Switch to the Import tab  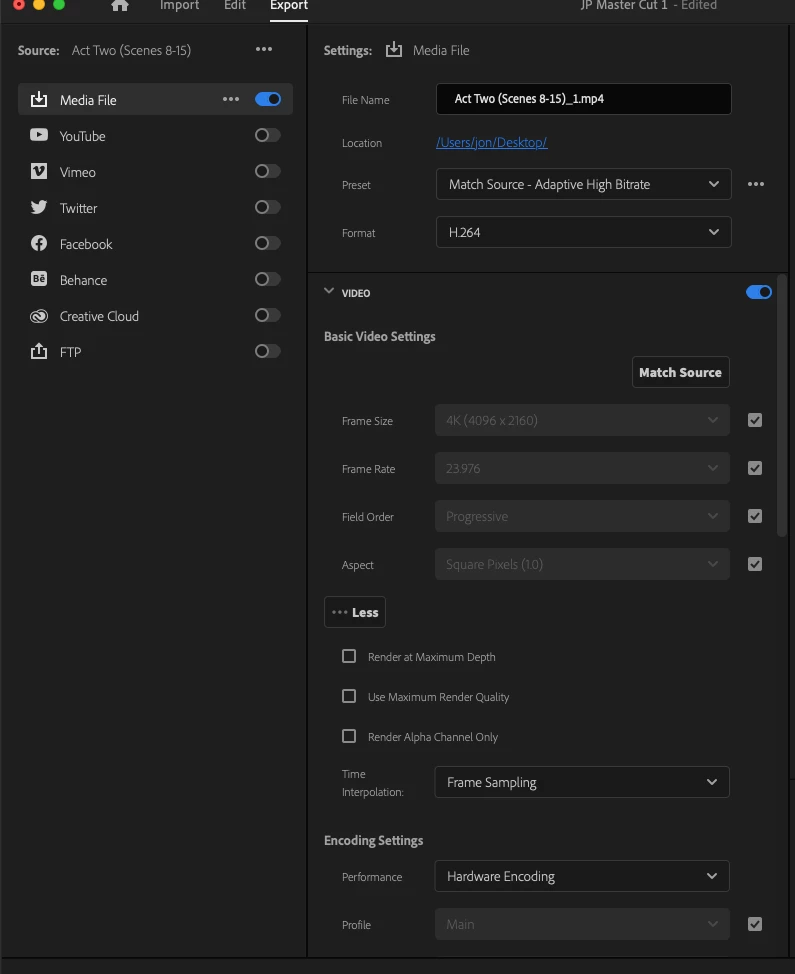tap(180, 6)
